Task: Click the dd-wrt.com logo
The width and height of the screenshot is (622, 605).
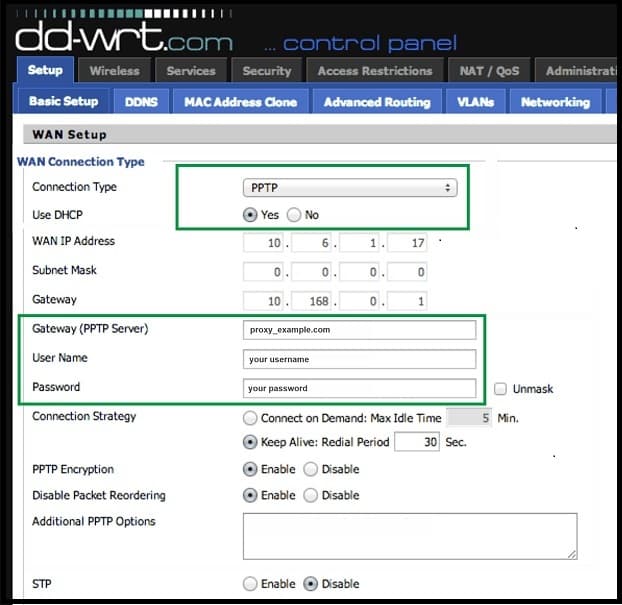Action: [x=124, y=36]
